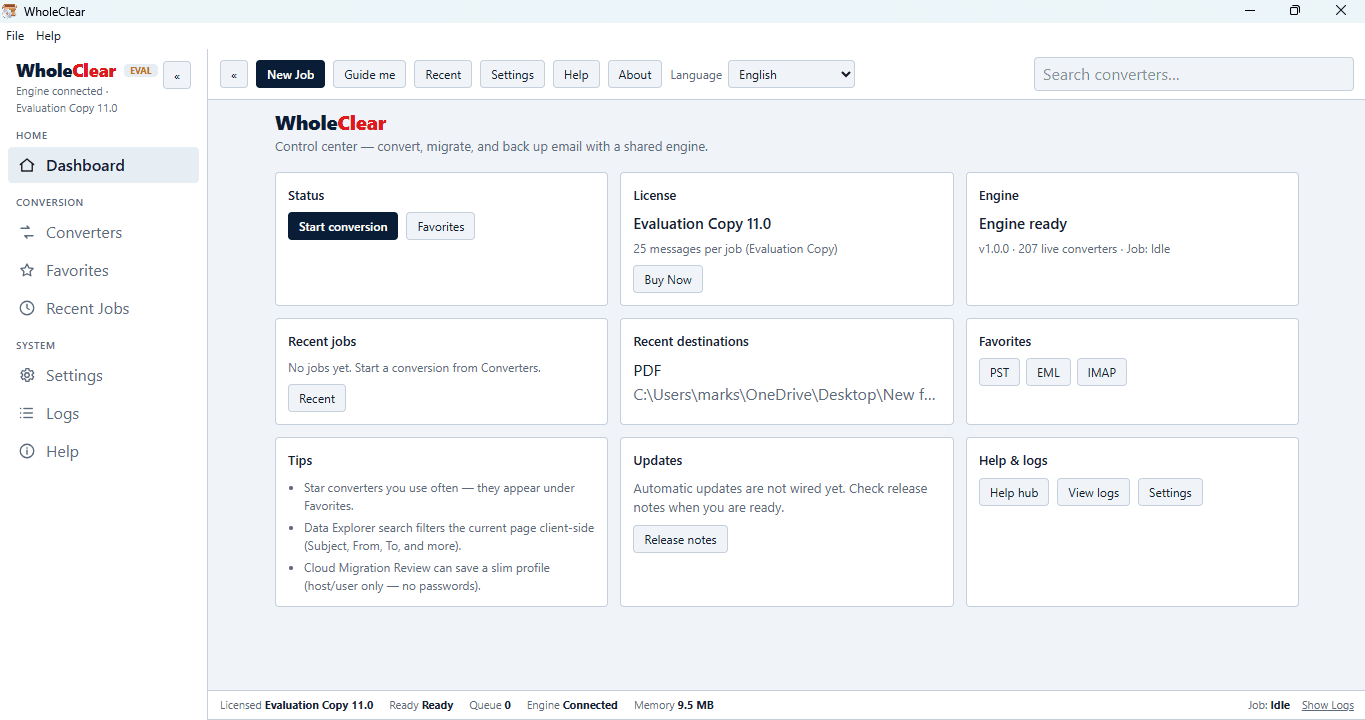Click the Recent toolbar button
Viewport: 1365px width, 720px height.
click(443, 74)
